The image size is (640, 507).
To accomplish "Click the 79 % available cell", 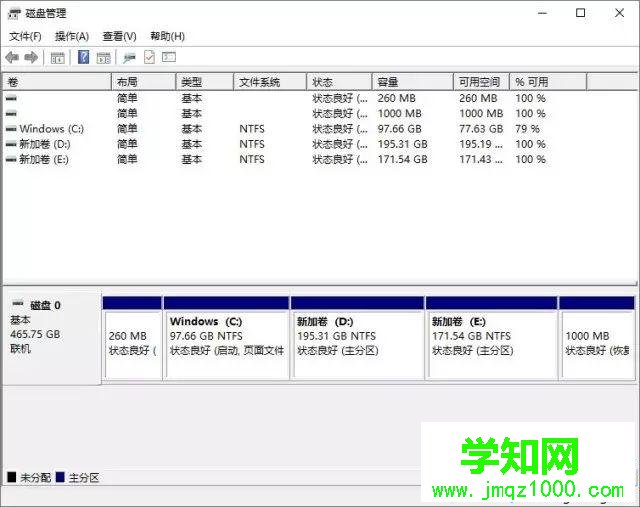I will [527, 129].
